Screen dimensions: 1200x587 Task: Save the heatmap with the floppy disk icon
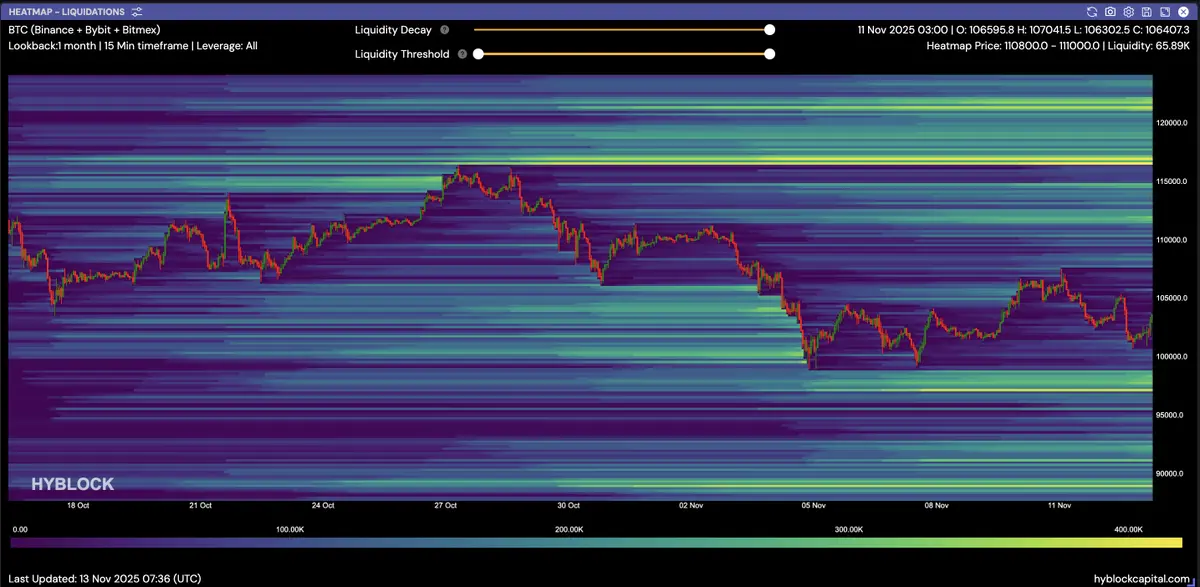click(1146, 12)
